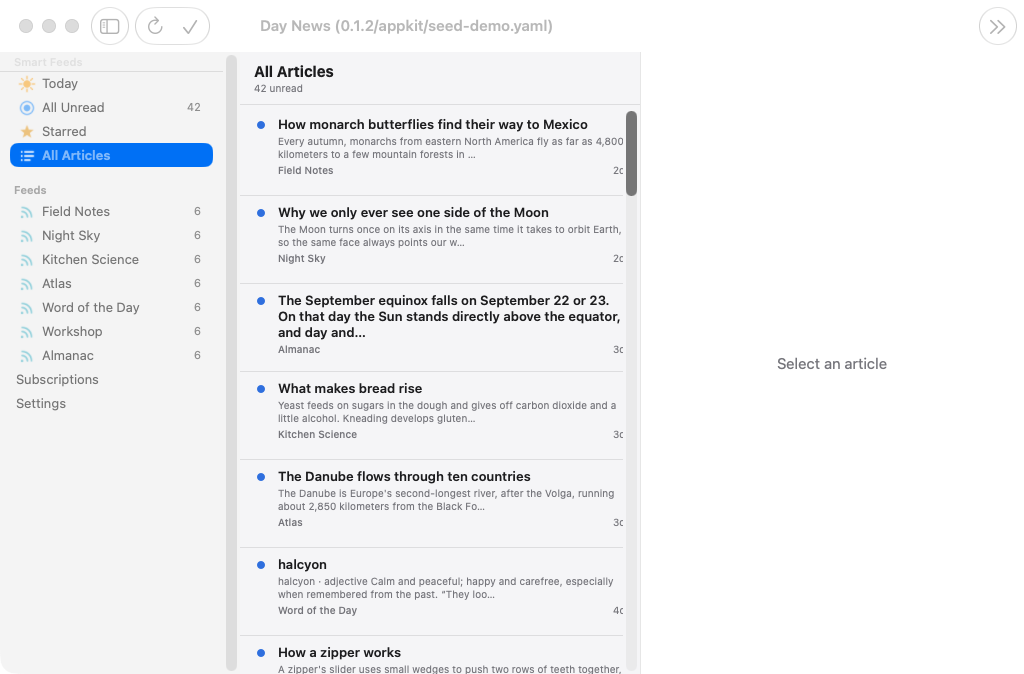
Task: Open 'How monarch butterflies find their way to Mexico'
Action: (x=432, y=150)
